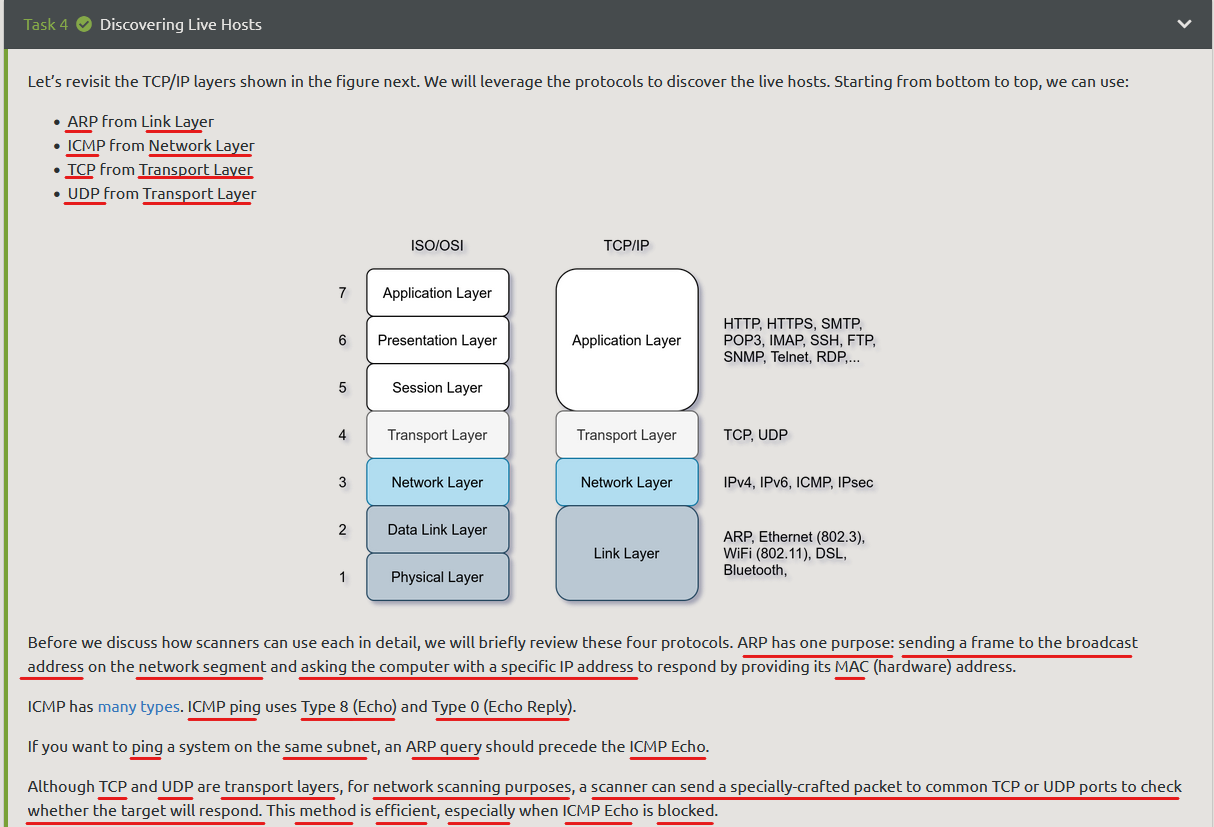The image size is (1214, 827).
Task: Click layer number 7 in the diagram
Action: [343, 293]
